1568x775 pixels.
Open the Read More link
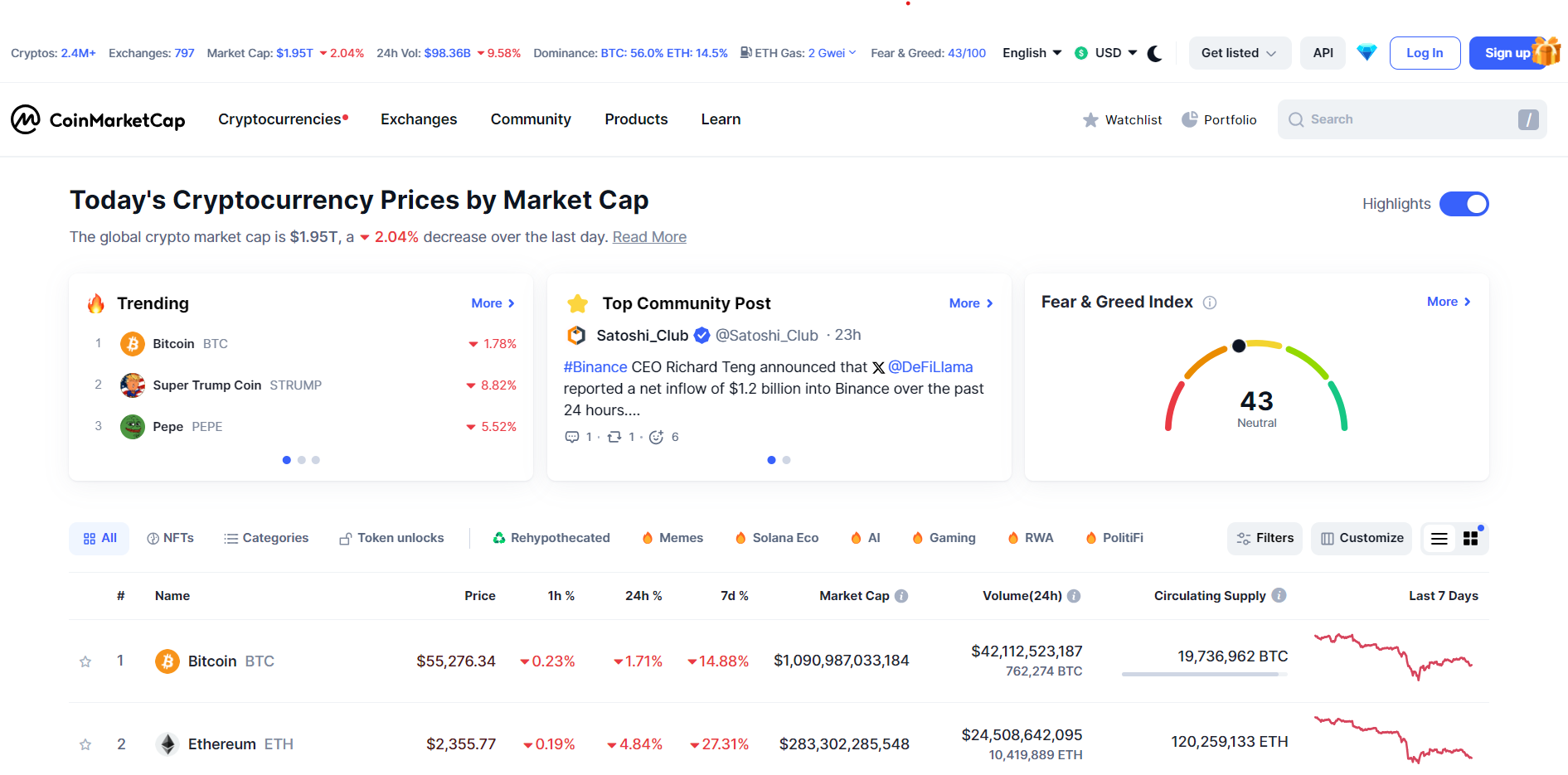(x=649, y=237)
